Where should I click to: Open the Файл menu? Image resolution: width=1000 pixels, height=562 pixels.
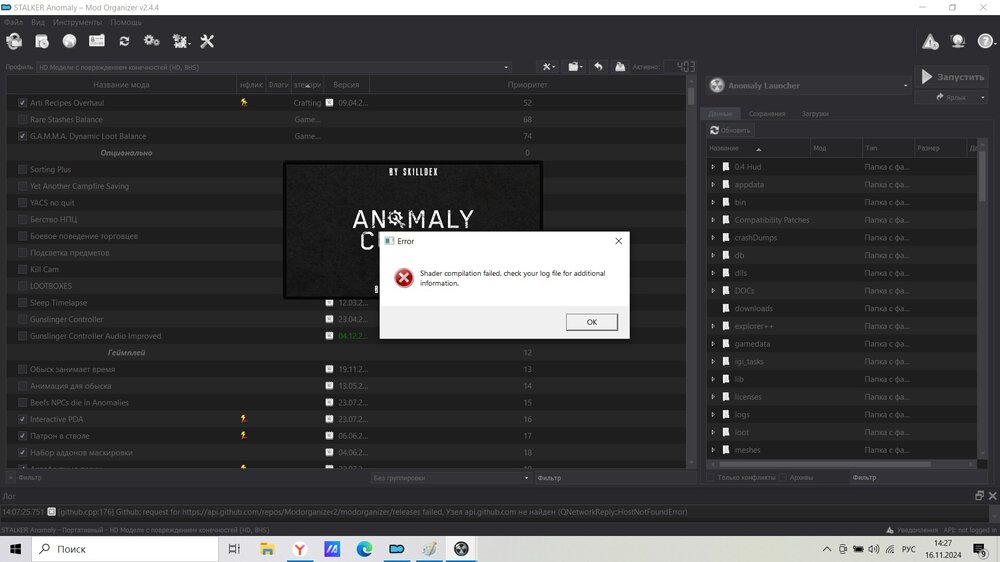[13, 22]
